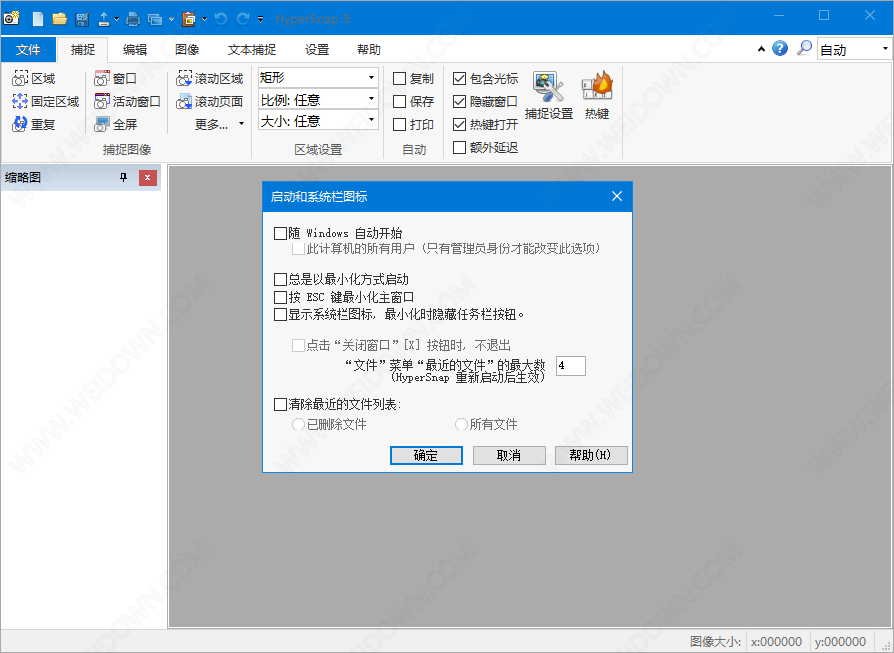894x653 pixels.
Task: Open 捕捉设置 capture settings
Action: click(x=548, y=96)
